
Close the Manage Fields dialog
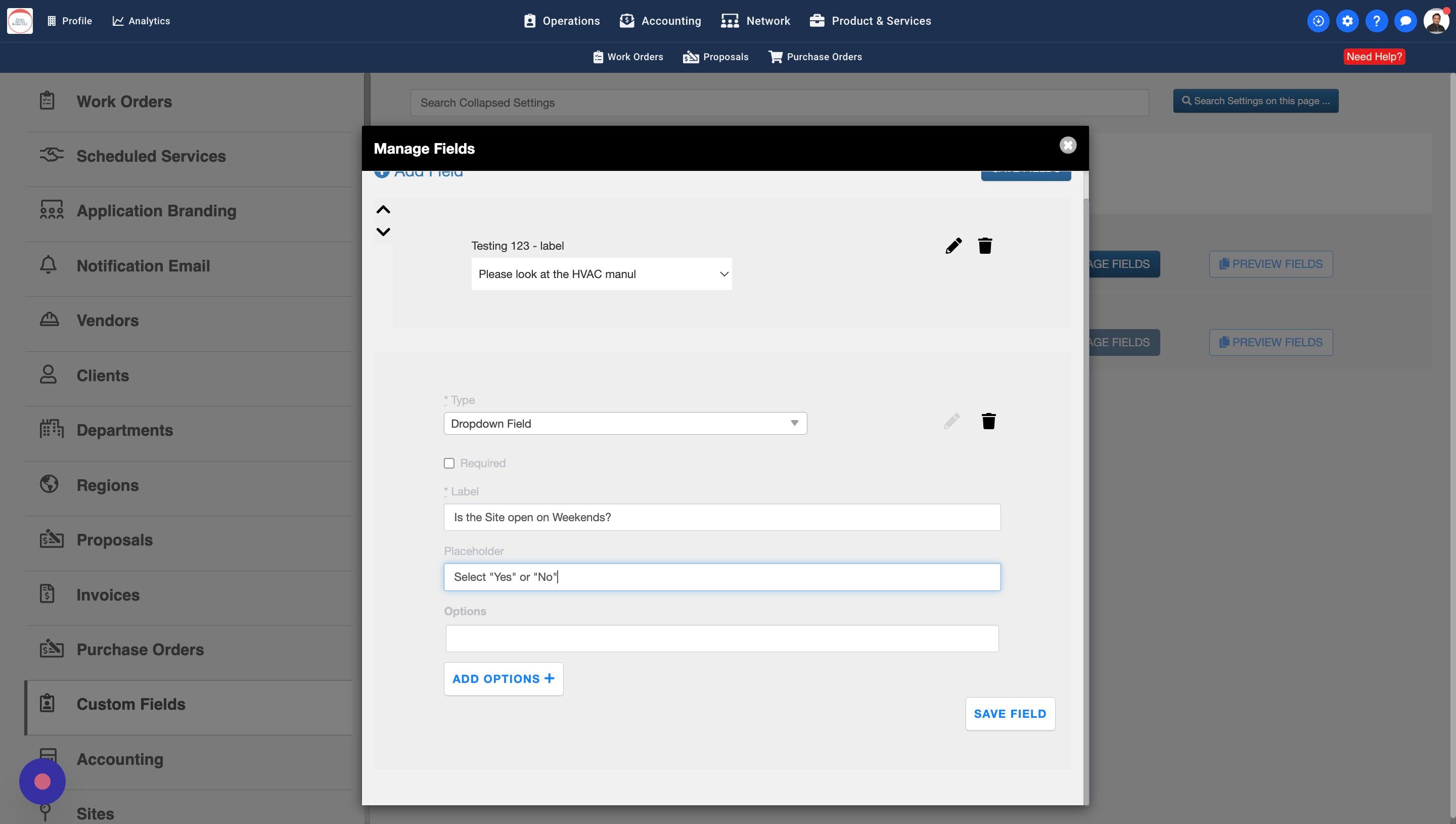[1067, 146]
